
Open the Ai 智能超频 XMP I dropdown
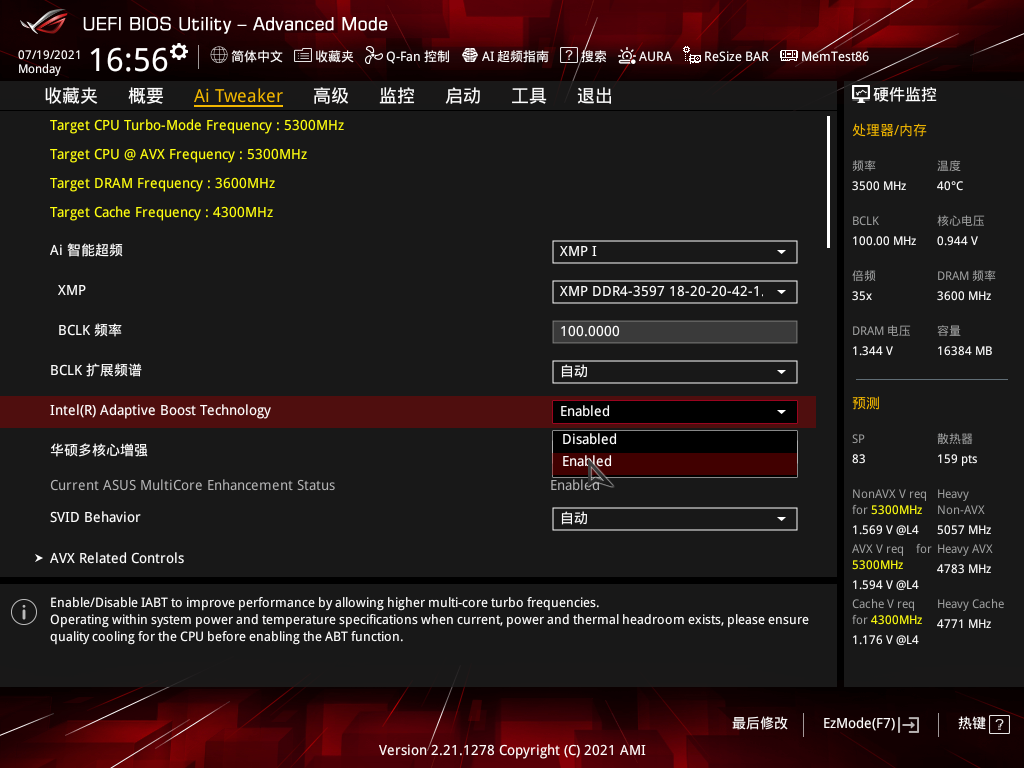[675, 251]
